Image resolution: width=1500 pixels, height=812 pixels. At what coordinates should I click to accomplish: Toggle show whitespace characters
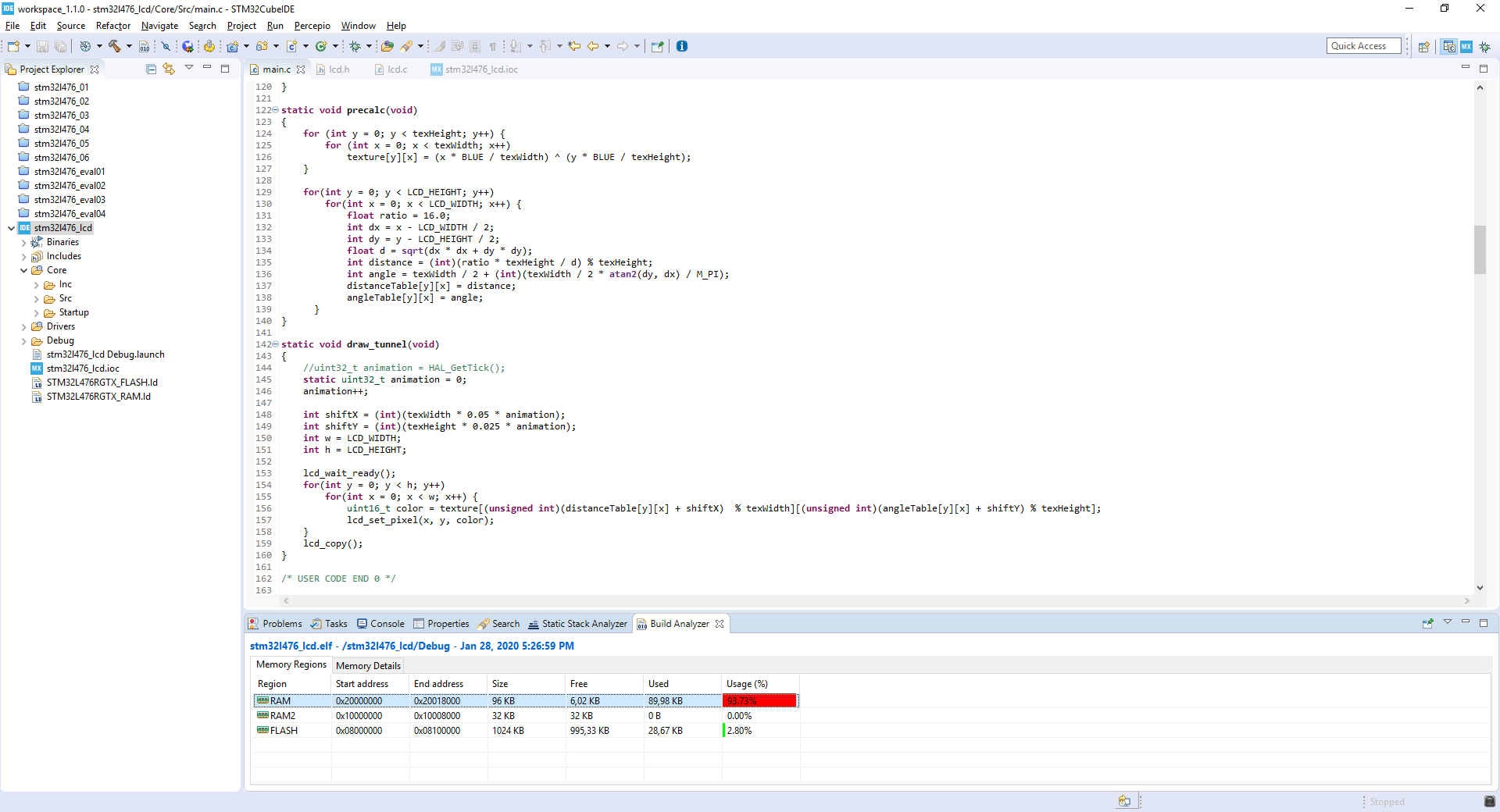click(493, 46)
